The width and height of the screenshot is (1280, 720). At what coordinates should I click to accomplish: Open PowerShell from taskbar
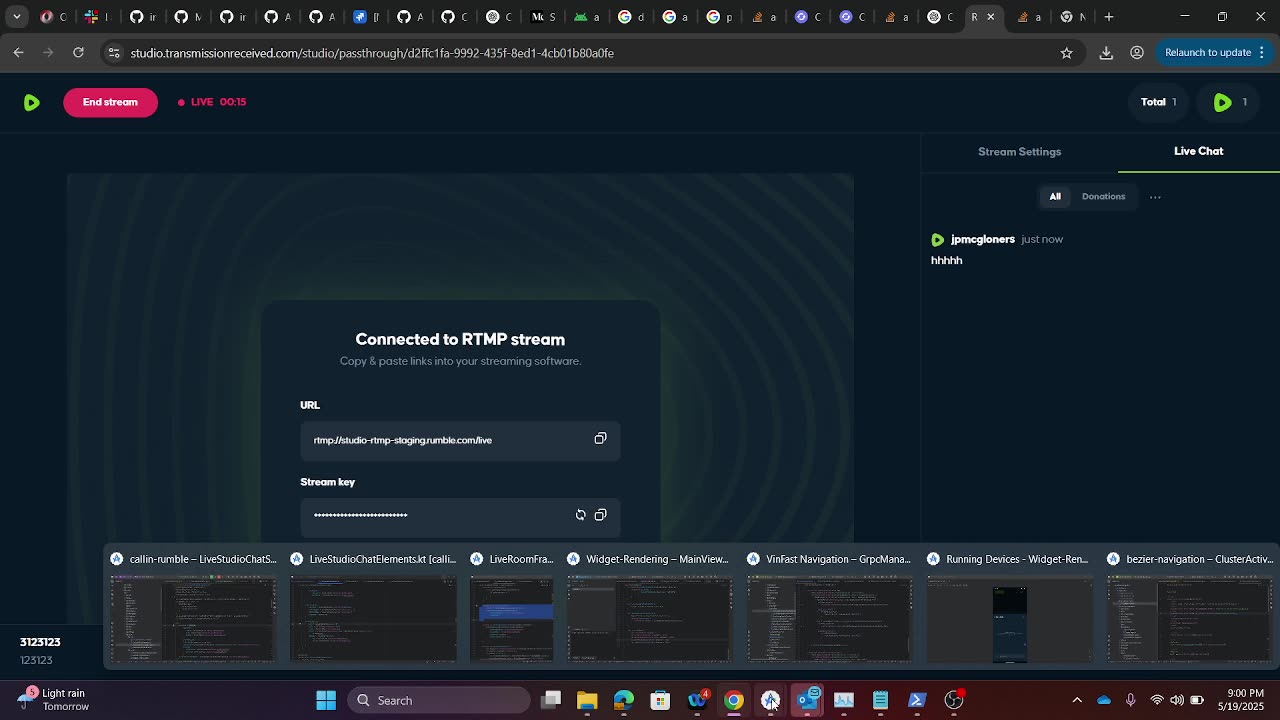coord(917,700)
